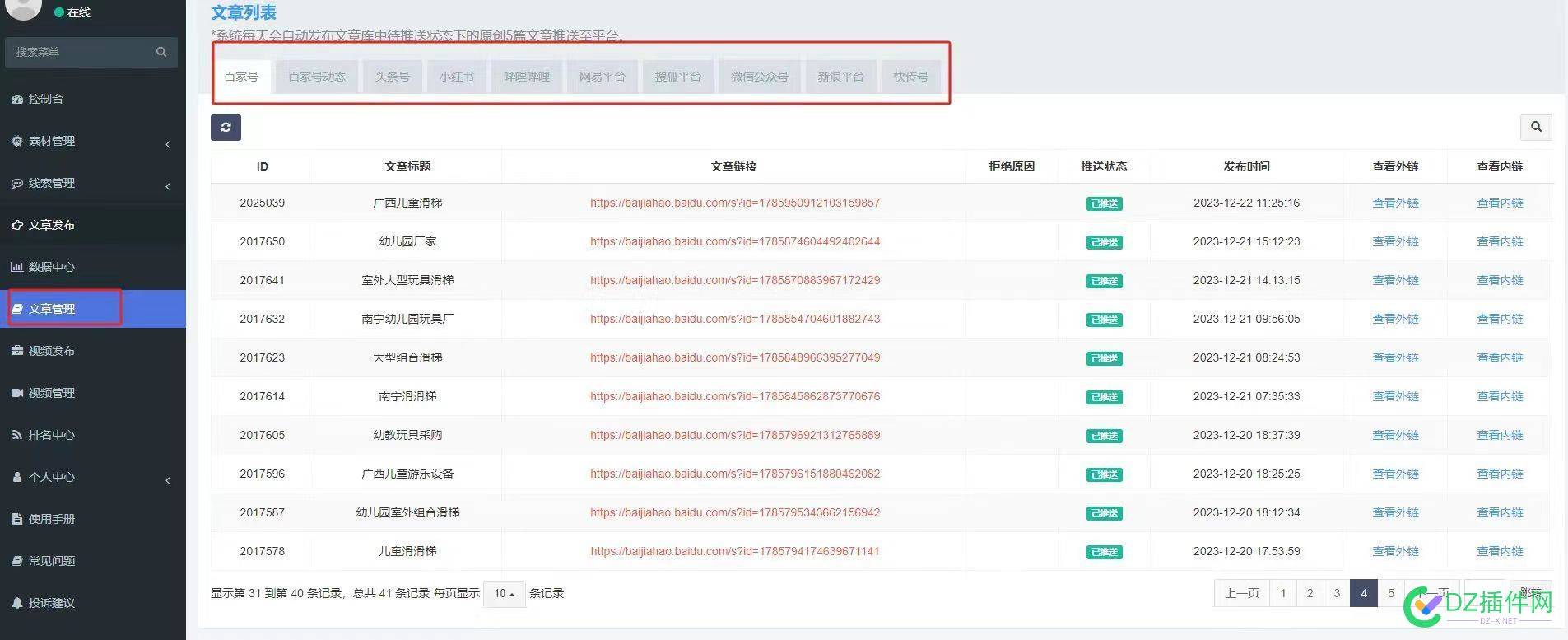Click 查看外链 for article 2017650
The height and width of the screenshot is (640, 1568).
1395,241
